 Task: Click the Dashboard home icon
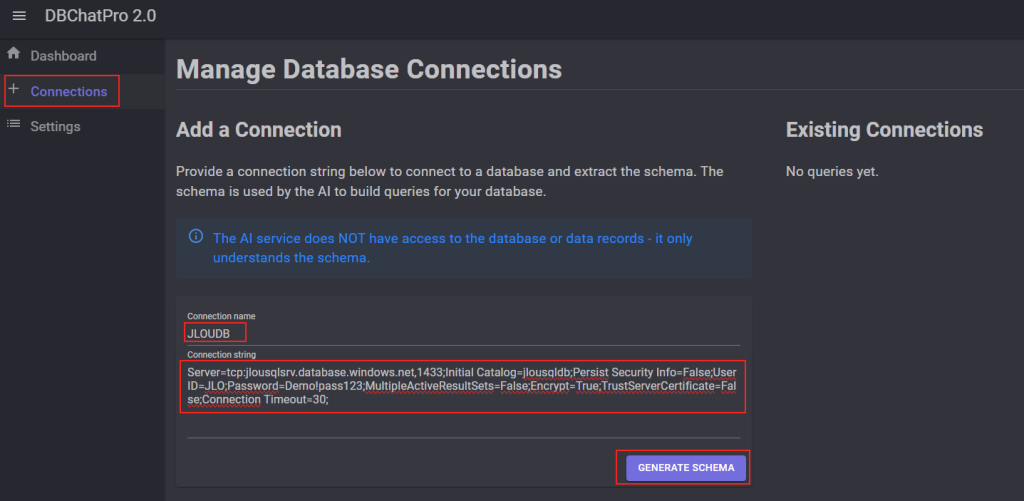(13, 54)
